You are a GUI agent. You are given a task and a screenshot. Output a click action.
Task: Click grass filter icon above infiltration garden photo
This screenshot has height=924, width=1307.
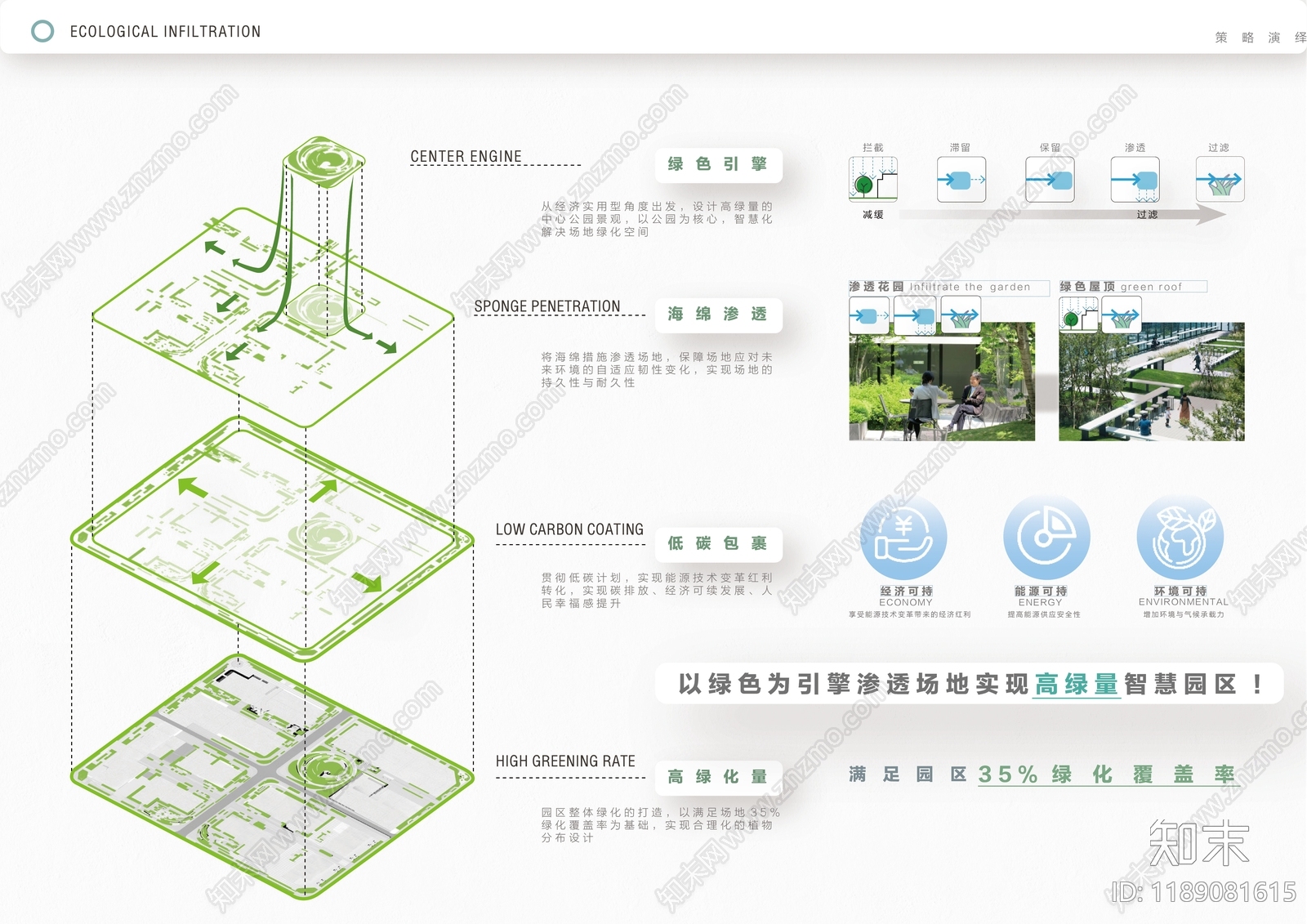pos(961,315)
